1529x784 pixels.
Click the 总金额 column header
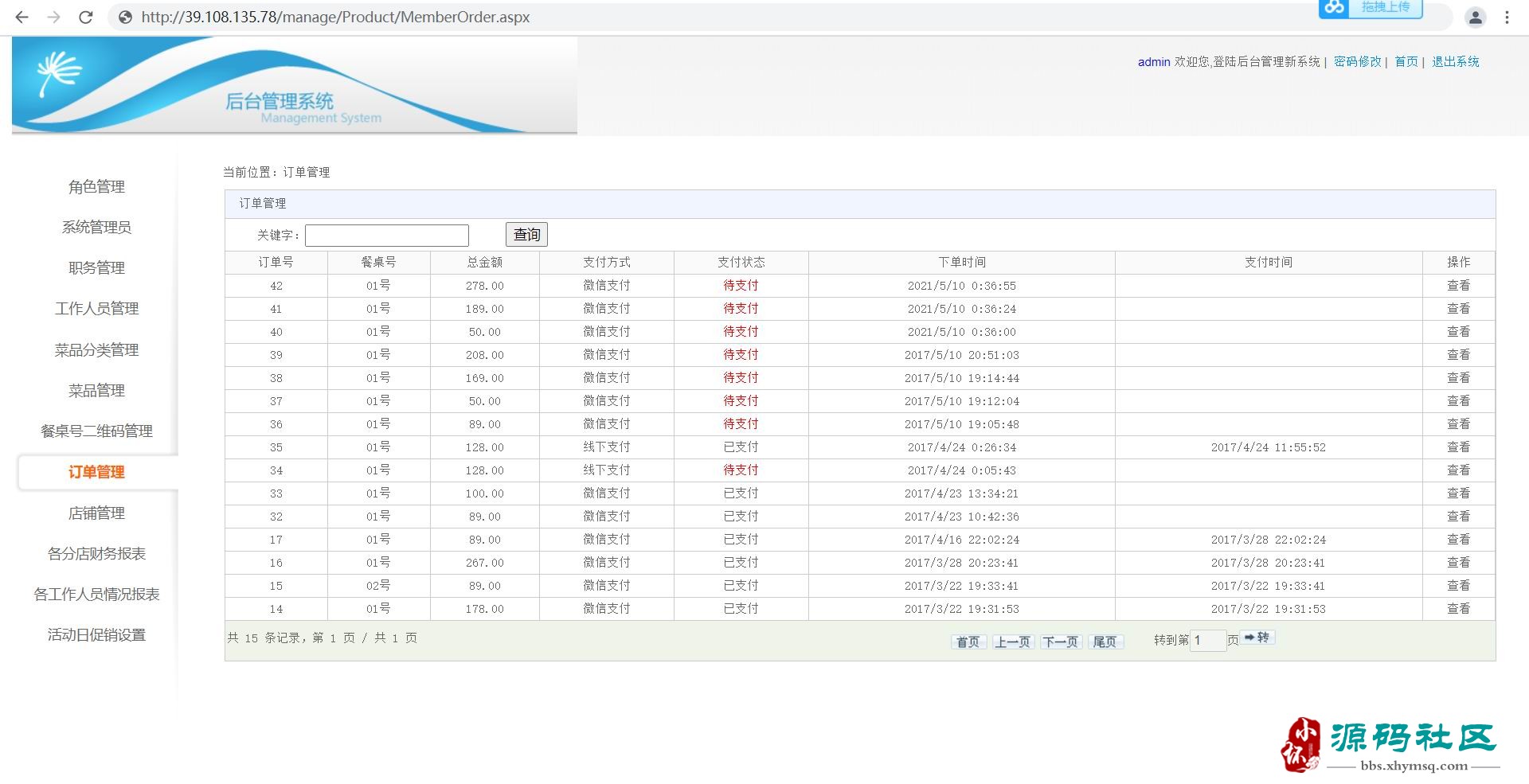point(485,262)
